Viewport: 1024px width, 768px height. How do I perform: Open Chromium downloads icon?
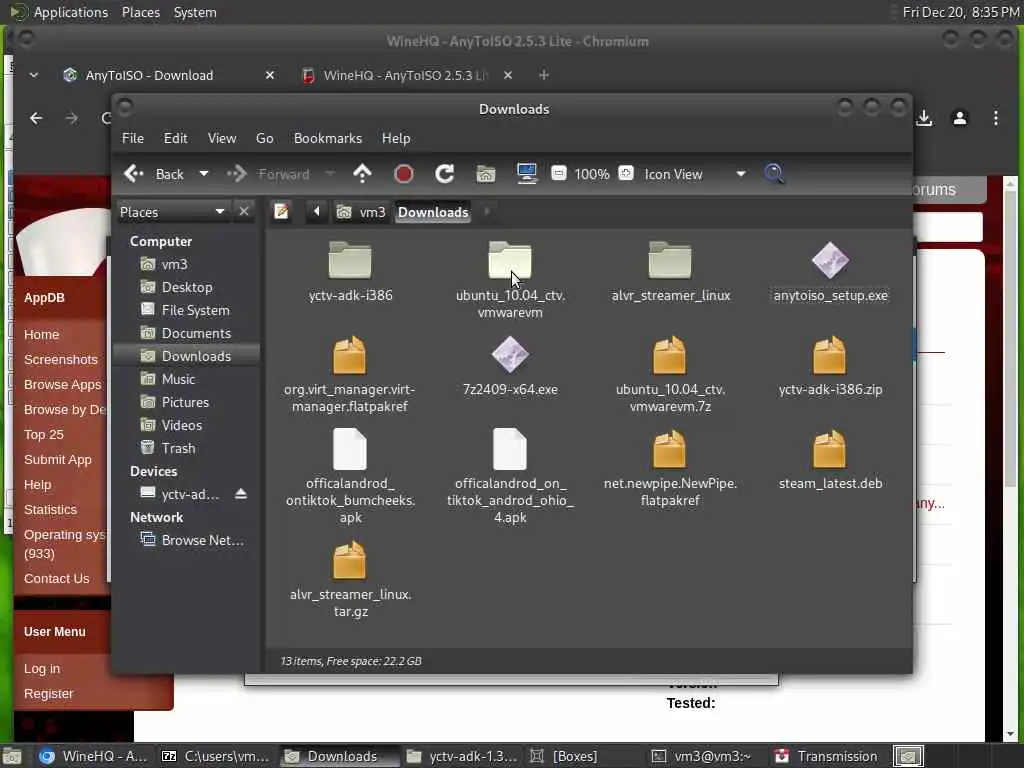click(924, 118)
